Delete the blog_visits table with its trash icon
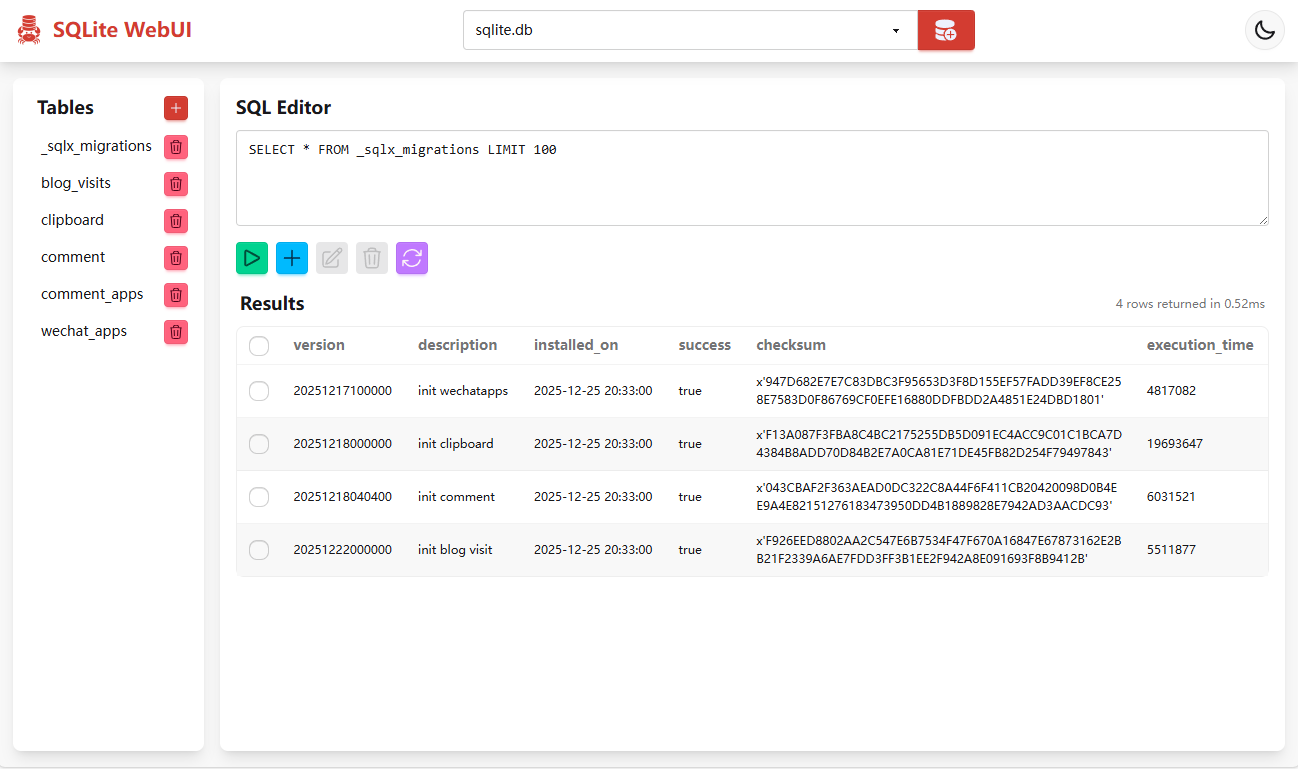Screen dimensions: 1298x769 pyautogui.click(x=175, y=184)
